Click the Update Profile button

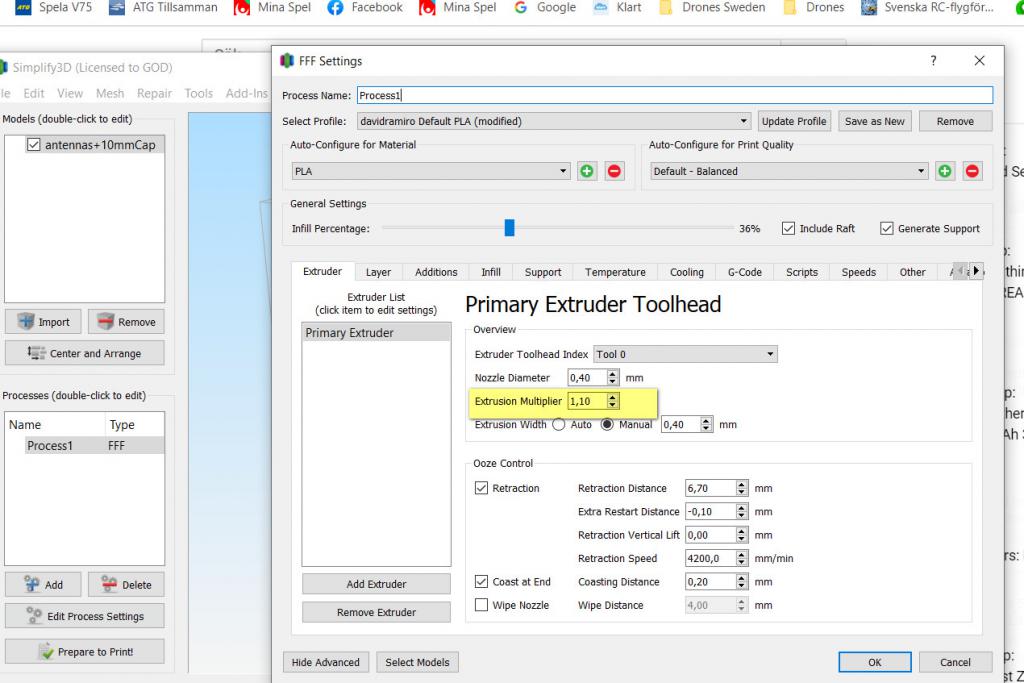pyautogui.click(x=794, y=121)
